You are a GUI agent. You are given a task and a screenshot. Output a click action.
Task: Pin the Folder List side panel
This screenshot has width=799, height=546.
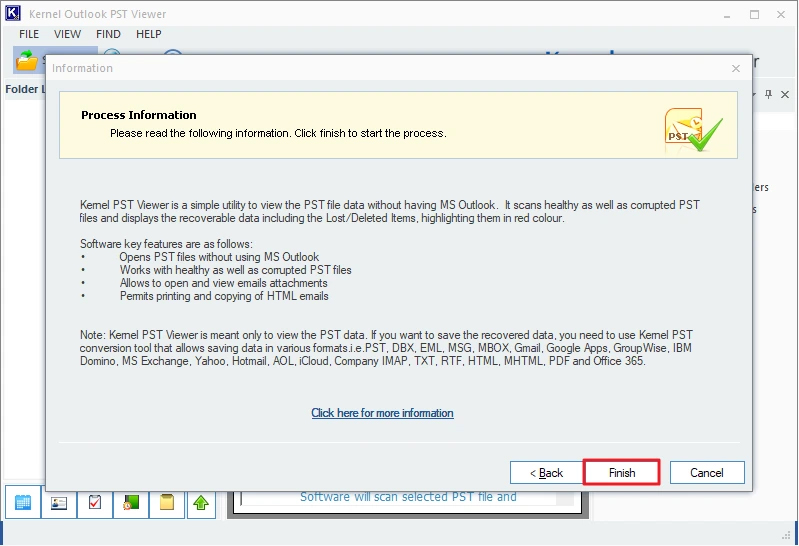[768, 94]
